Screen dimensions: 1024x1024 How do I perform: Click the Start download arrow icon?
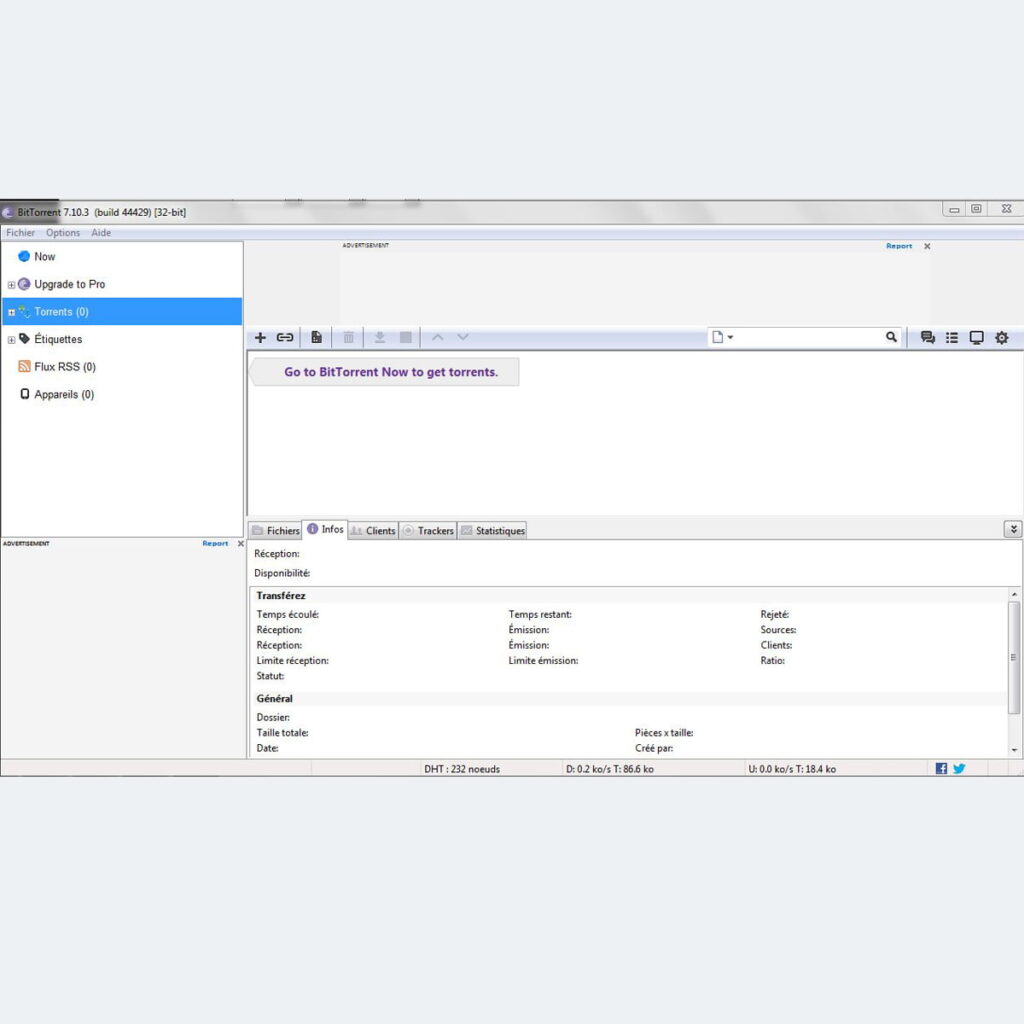click(379, 338)
